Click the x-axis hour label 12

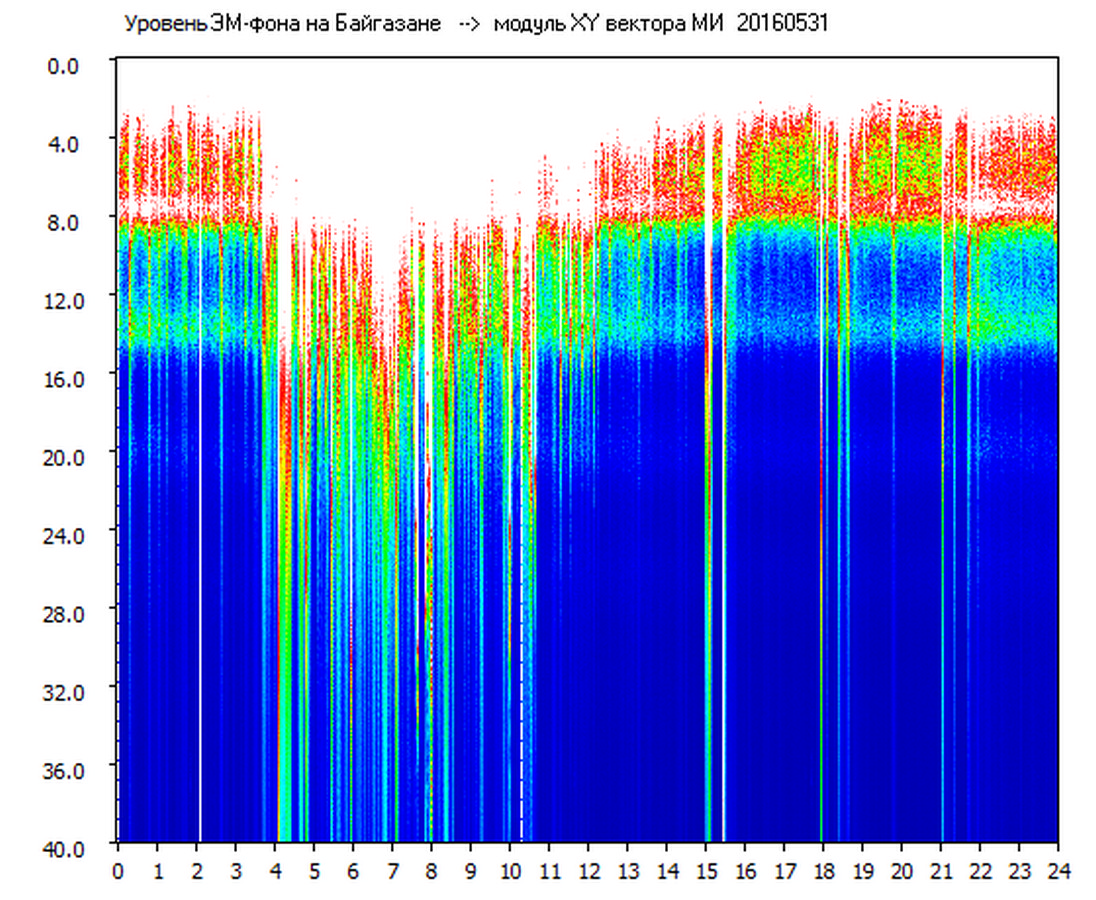tap(589, 871)
